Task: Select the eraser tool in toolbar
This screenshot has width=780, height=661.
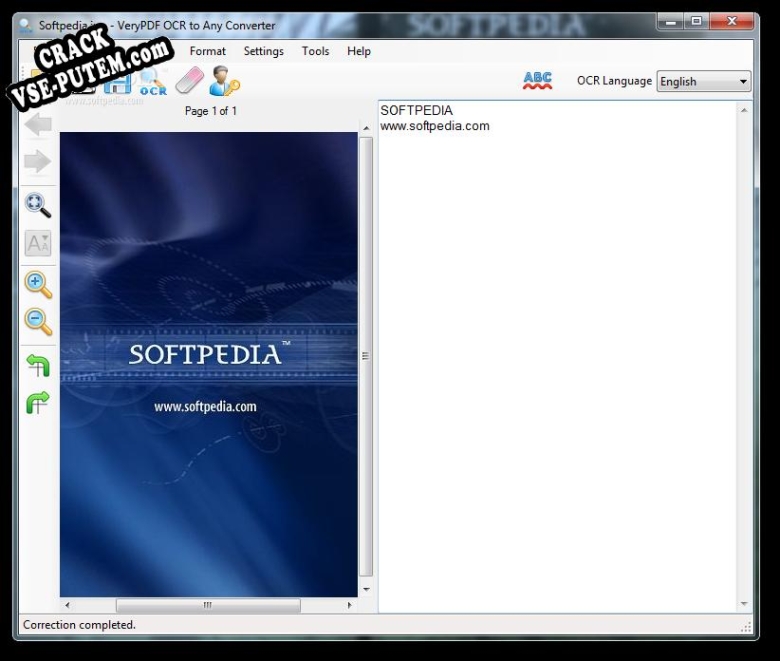Action: pyautogui.click(x=189, y=81)
